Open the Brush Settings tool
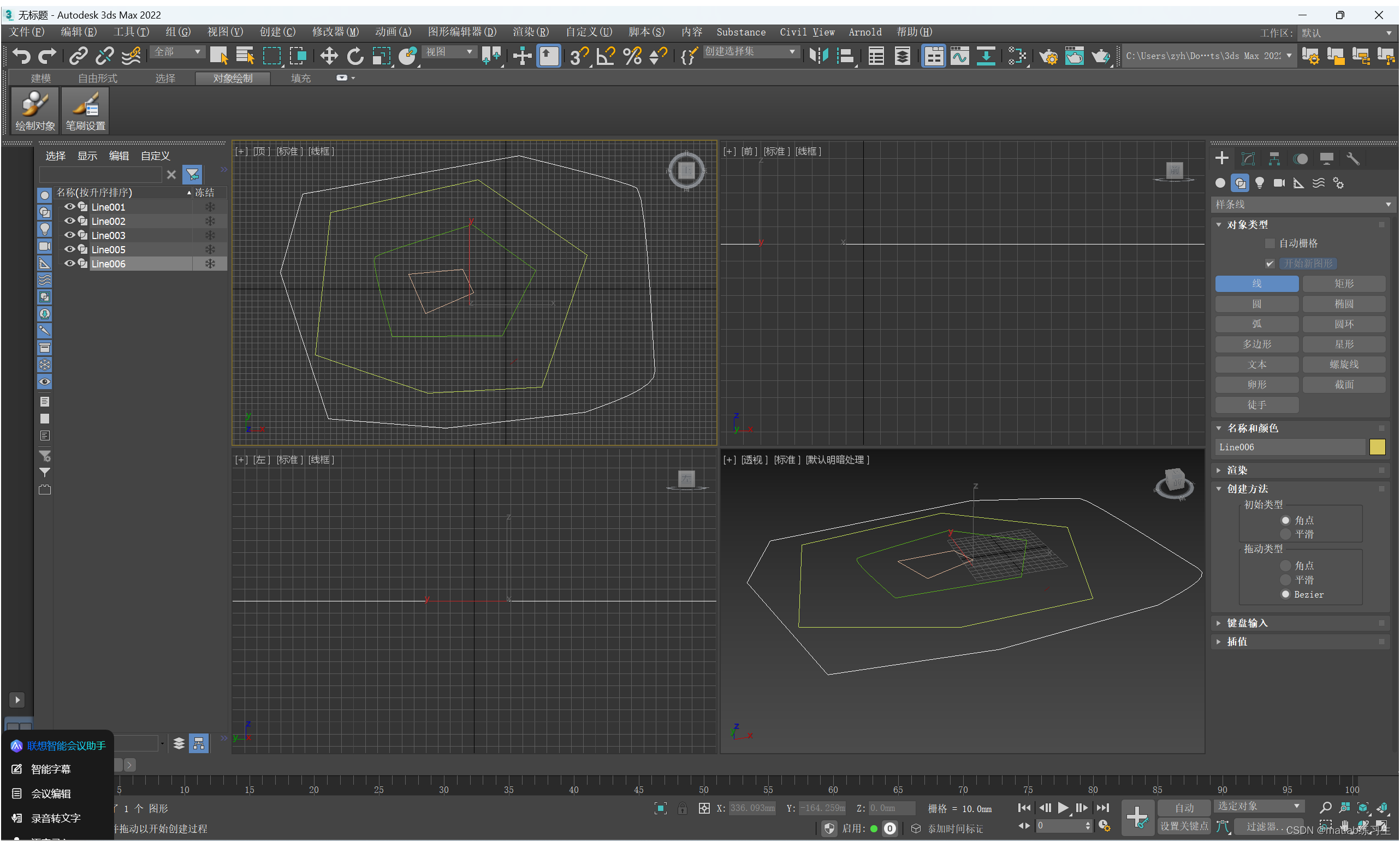The height and width of the screenshot is (841, 1400). (85, 110)
